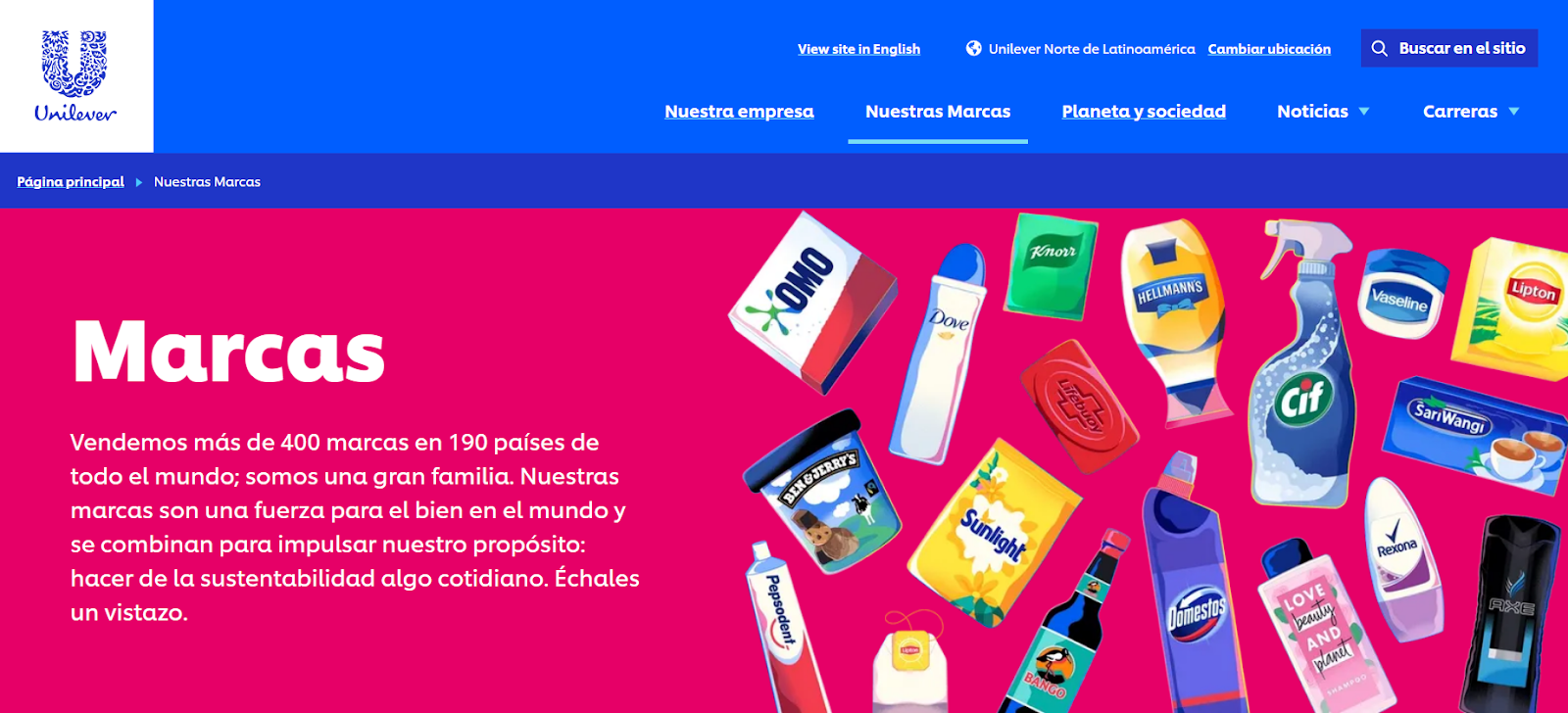
Task: Click the Vaseline jar illustration
Action: 1403,294
